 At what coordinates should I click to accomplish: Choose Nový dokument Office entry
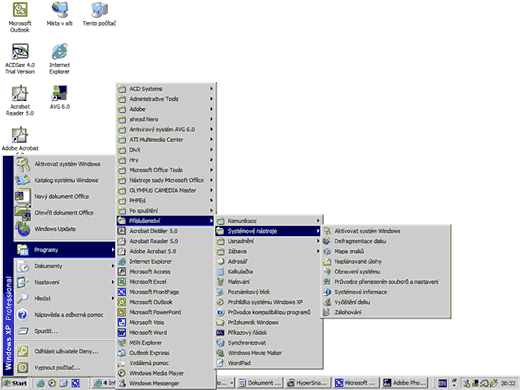tap(64, 196)
